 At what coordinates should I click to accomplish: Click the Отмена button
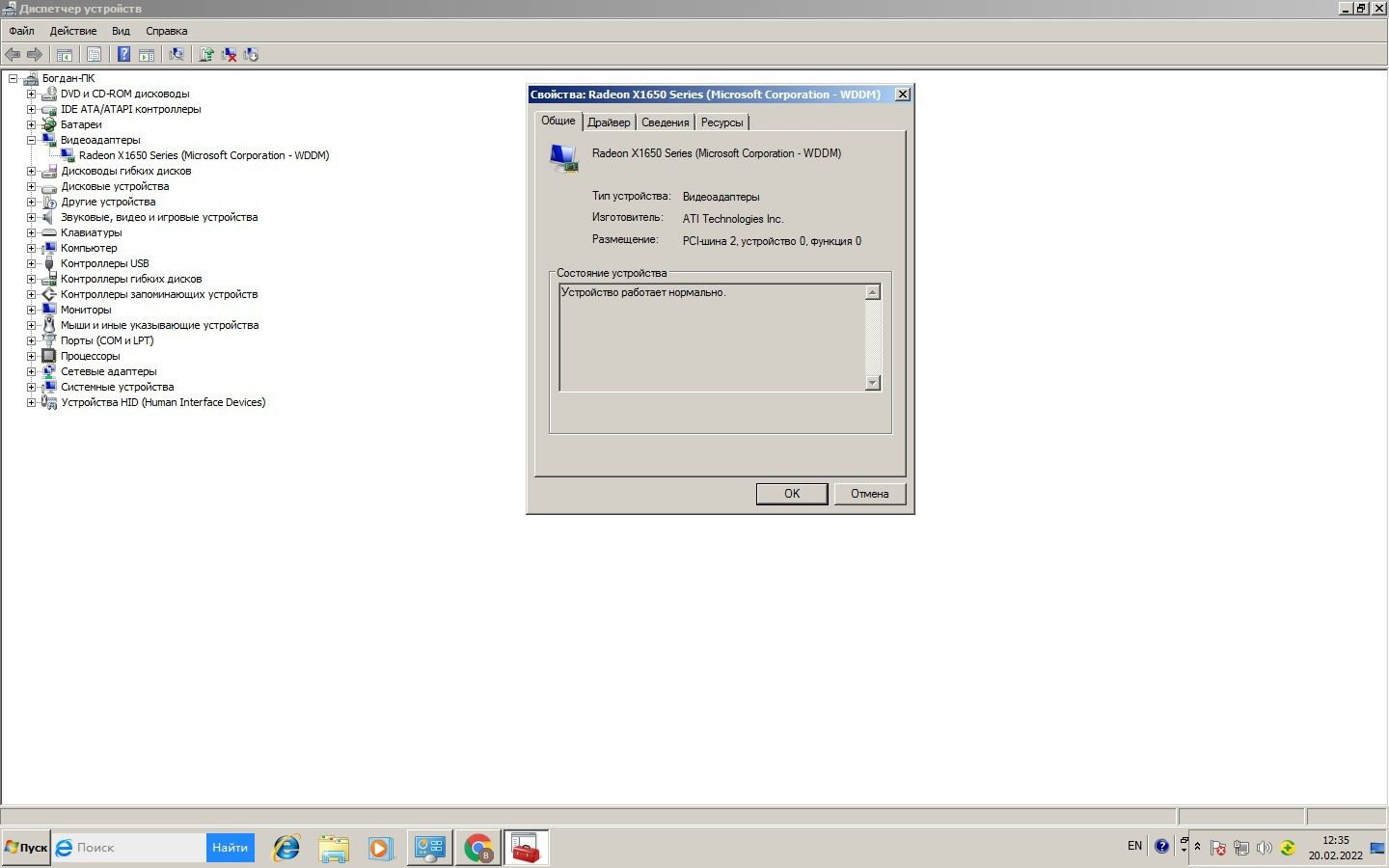coord(870,494)
